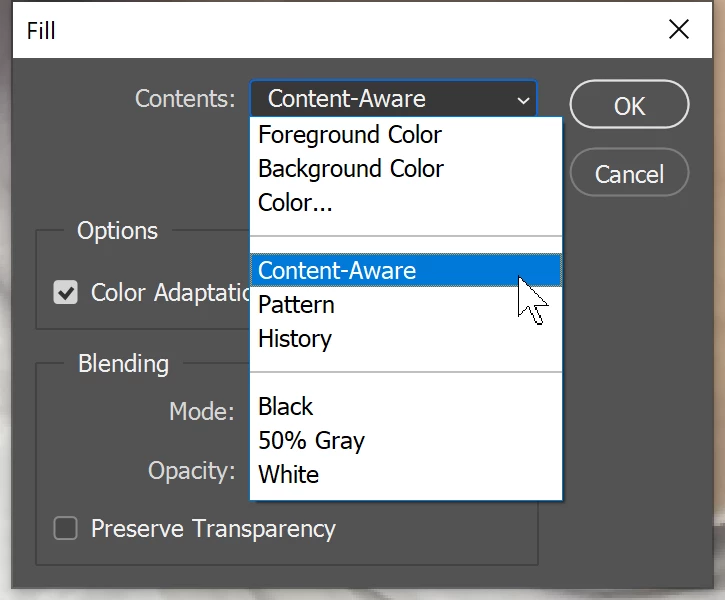Viewport: 725px width, 600px height.
Task: Uncheck the Color Adaptation checkbox
Action: pos(66,293)
